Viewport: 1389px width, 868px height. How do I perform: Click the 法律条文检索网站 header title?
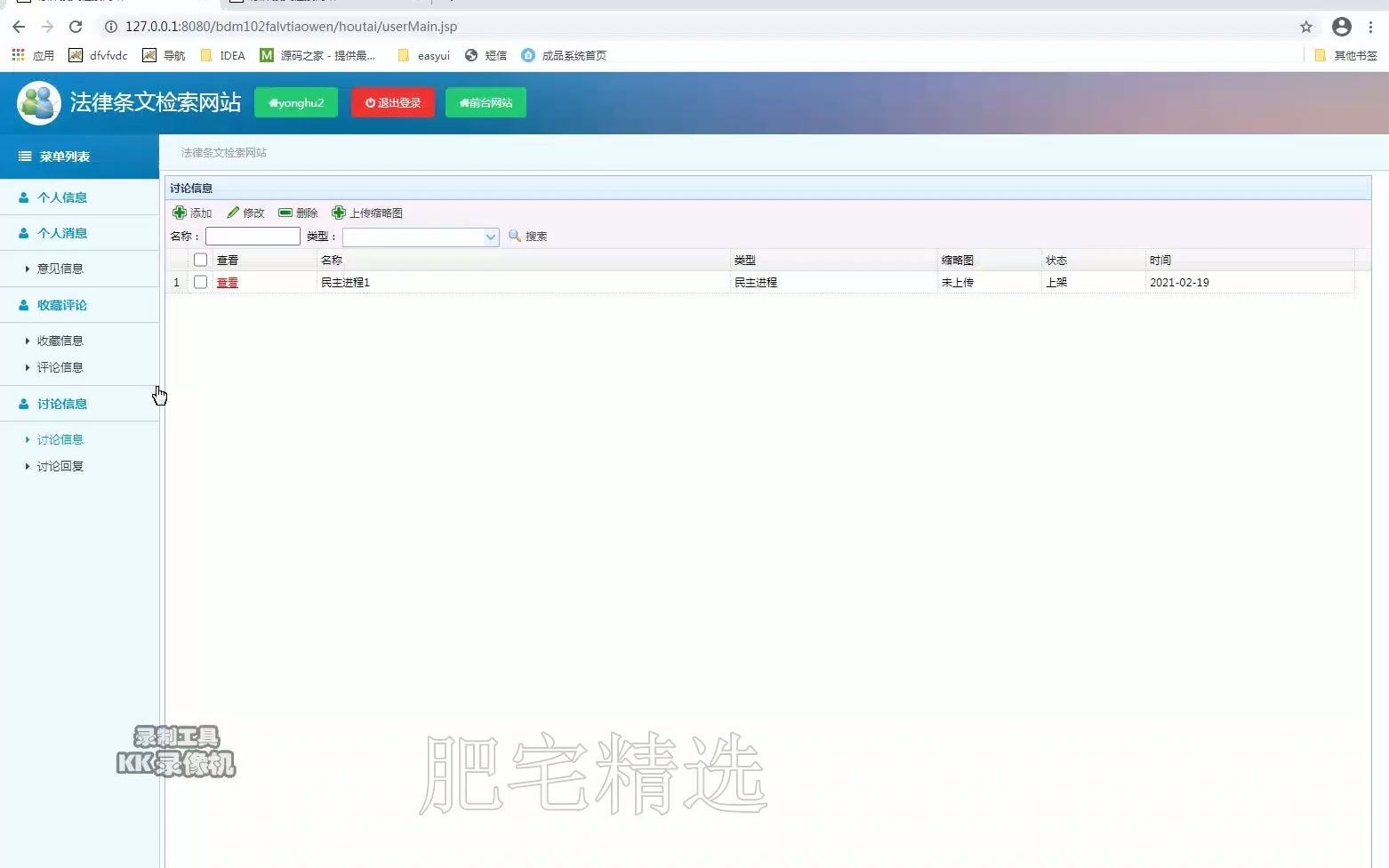156,102
